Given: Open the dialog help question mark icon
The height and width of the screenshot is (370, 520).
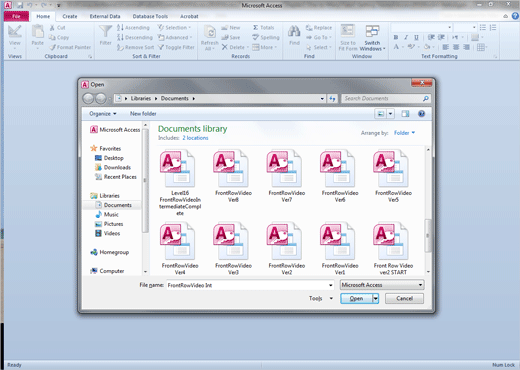Looking at the screenshot, I should [421, 114].
